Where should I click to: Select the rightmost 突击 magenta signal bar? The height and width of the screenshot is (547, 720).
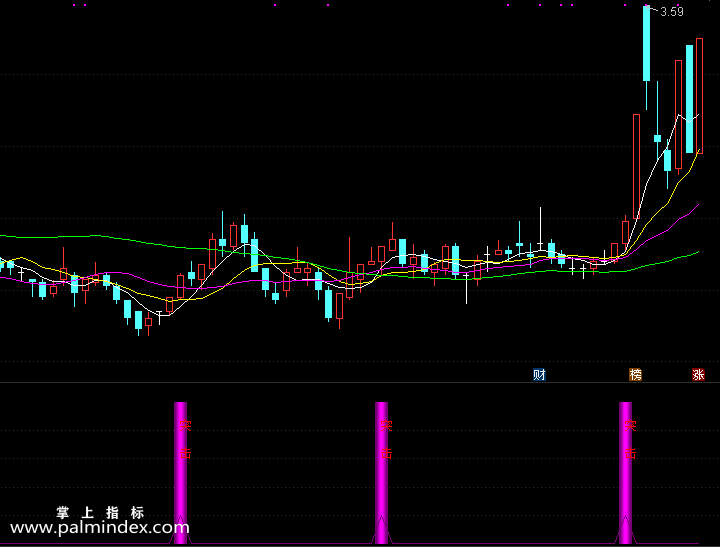click(625, 473)
